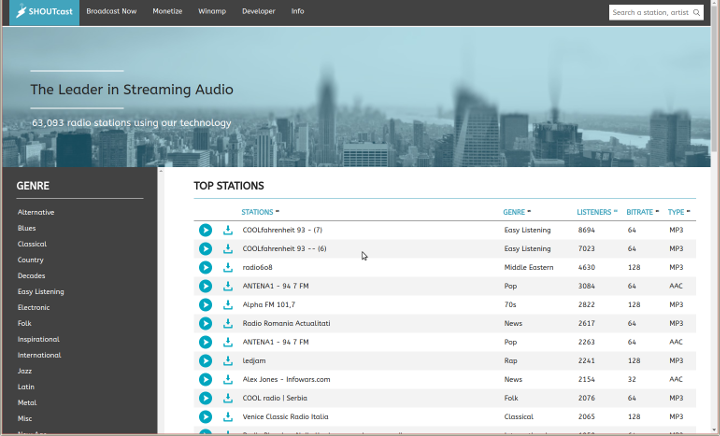Download COOLfahrenheit 93 -- (6) playlist
The image size is (720, 436).
[228, 249]
